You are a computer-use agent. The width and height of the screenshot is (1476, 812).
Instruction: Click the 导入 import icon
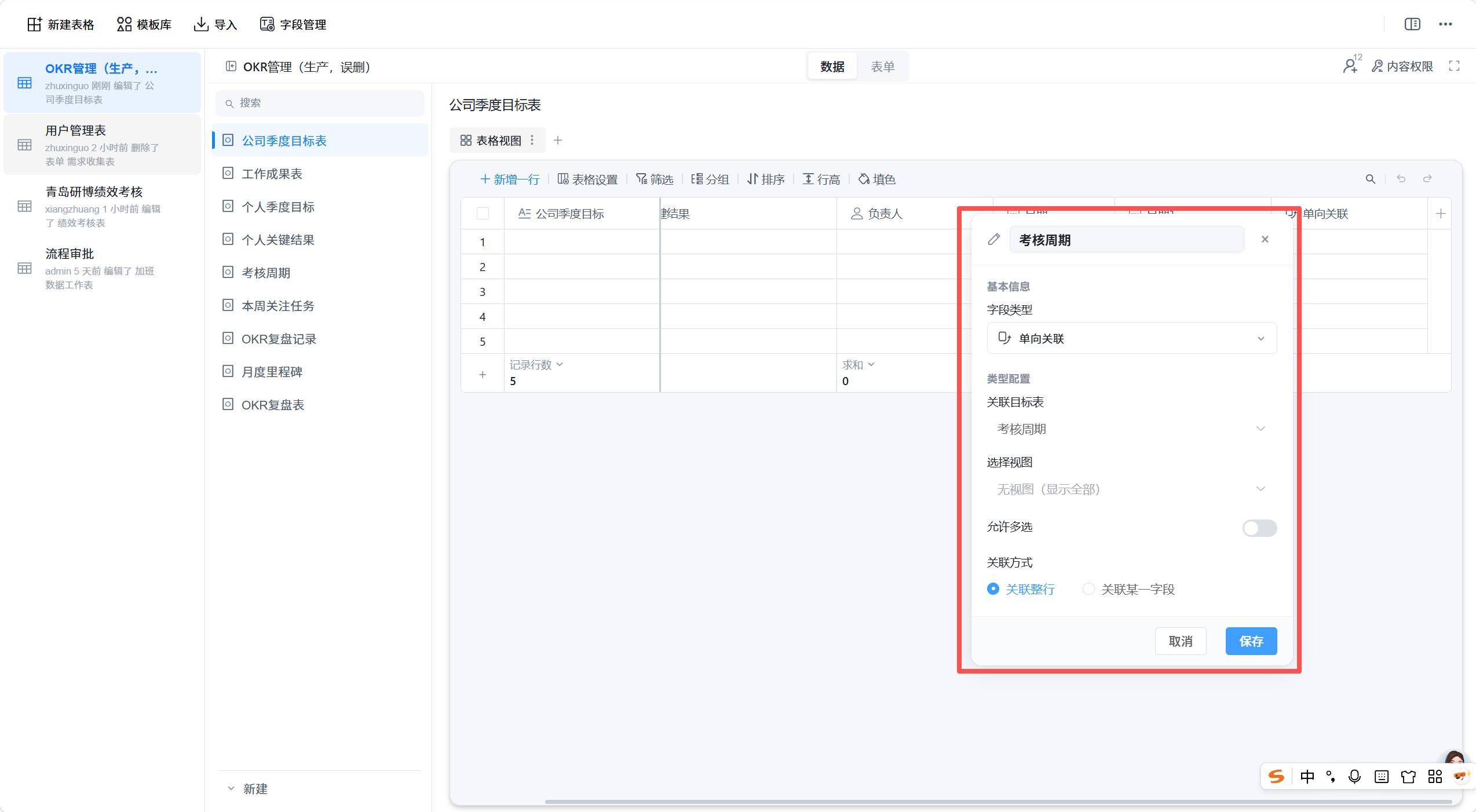[x=201, y=24]
